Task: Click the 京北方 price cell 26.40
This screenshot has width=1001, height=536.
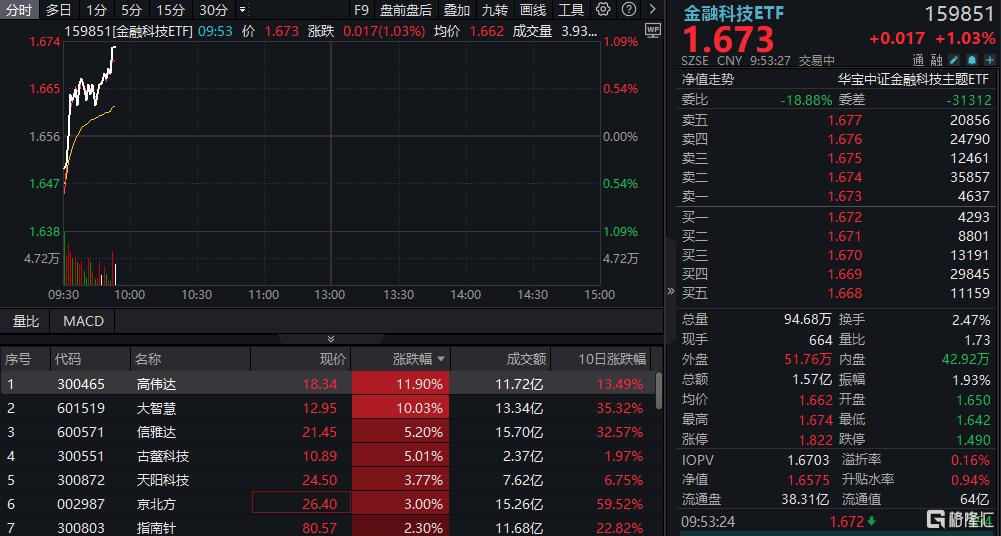Action: coord(301,504)
